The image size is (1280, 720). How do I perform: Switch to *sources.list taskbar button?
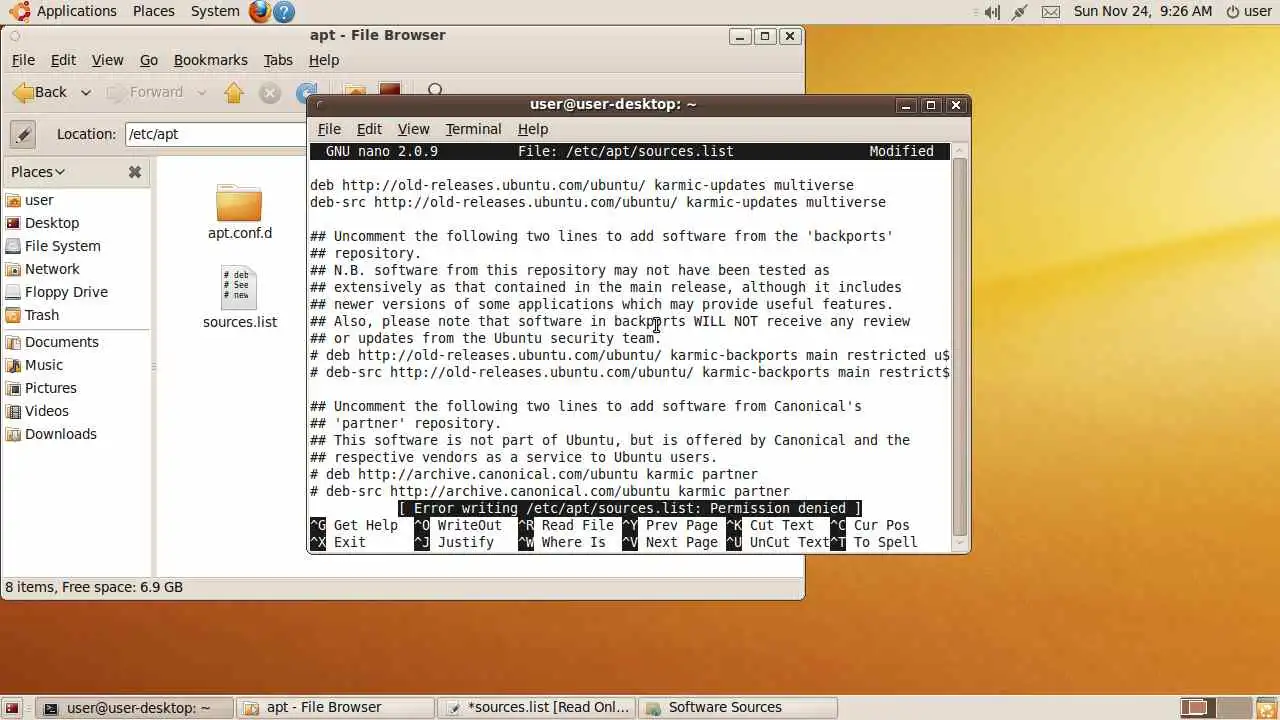coord(537,708)
